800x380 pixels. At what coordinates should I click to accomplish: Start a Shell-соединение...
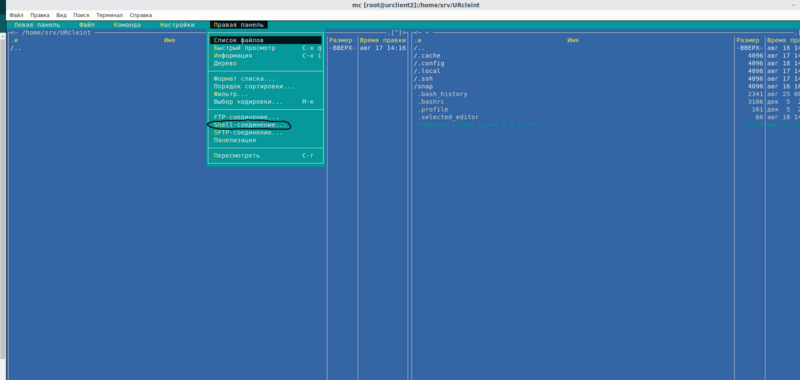click(x=266, y=125)
